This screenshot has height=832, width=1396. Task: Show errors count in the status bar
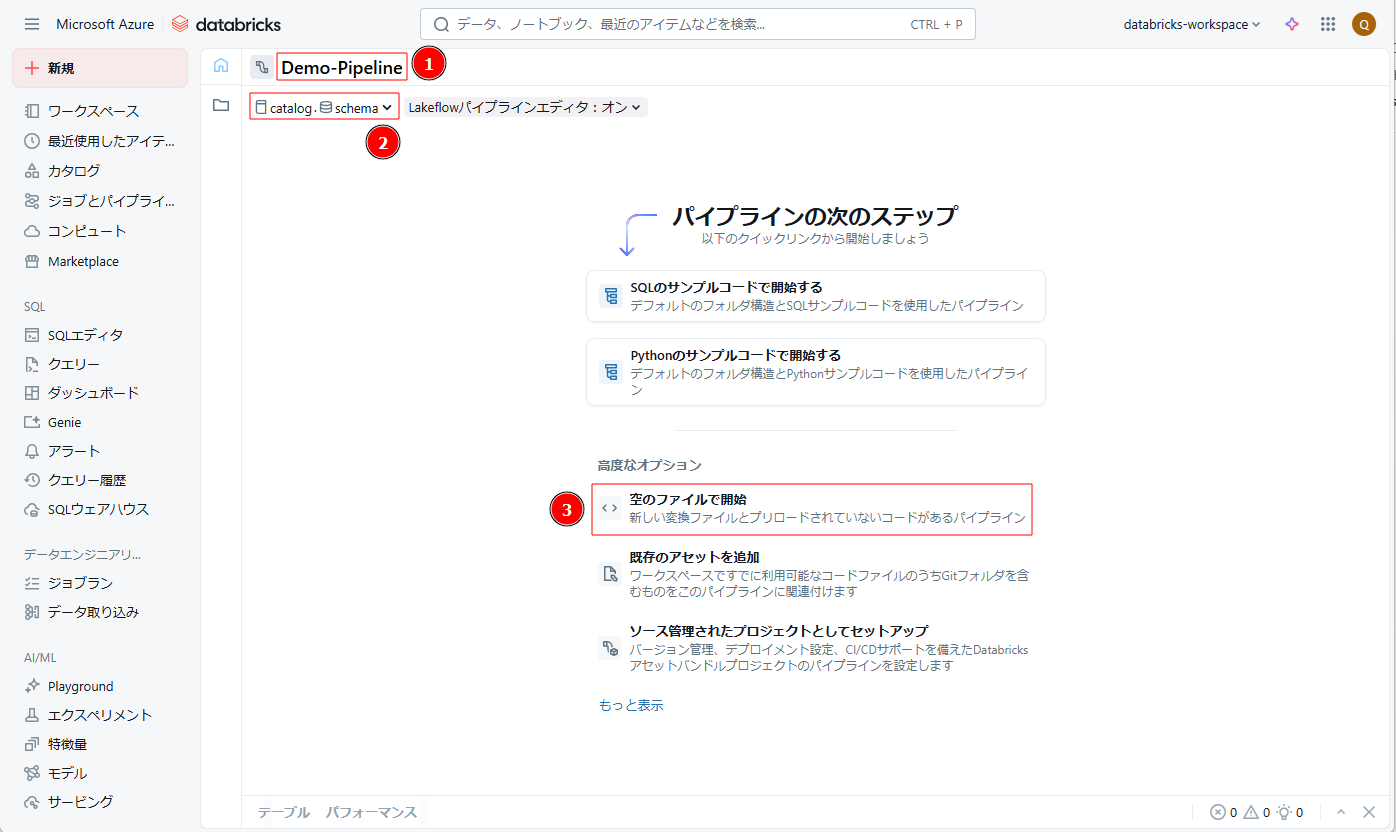click(1224, 813)
